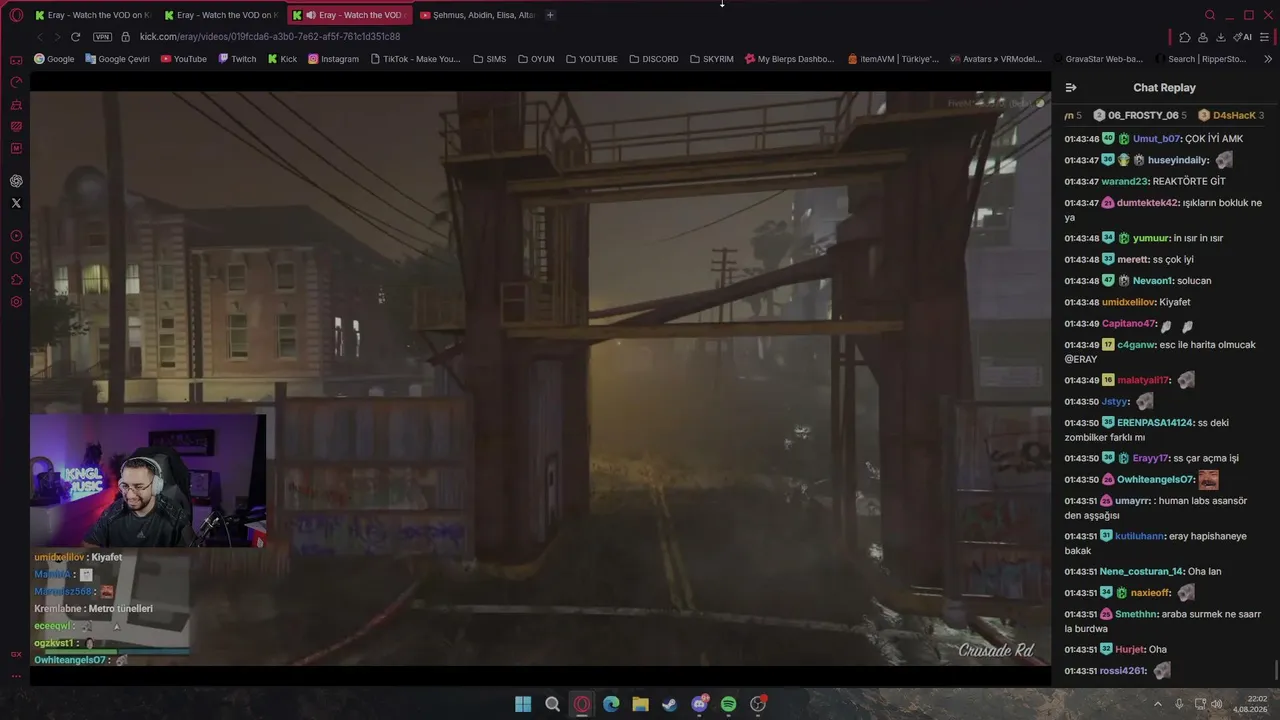1280x720 pixels.
Task: Open the Google bookmark
Action: [x=54, y=59]
